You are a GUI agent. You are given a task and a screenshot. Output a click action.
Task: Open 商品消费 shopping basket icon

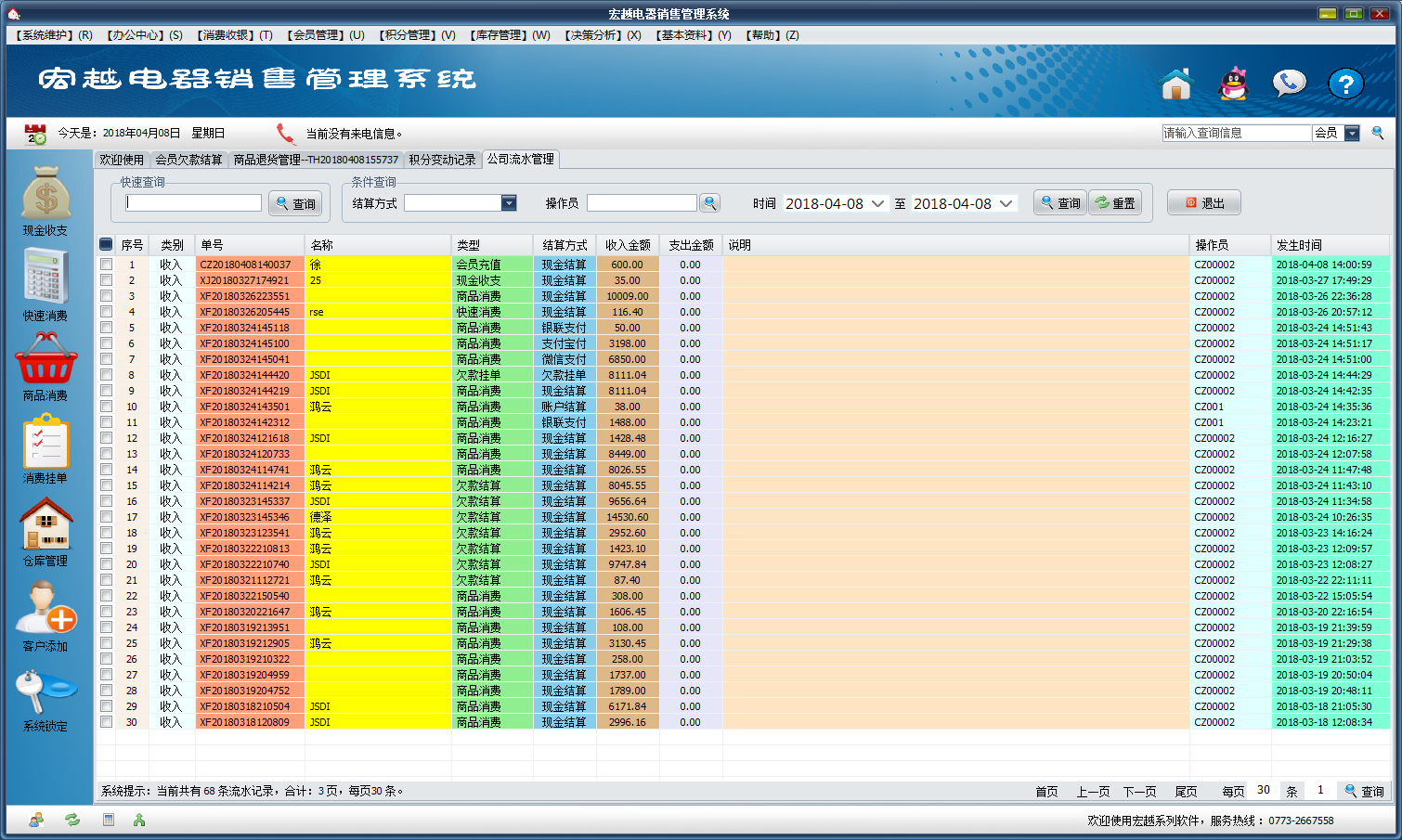[x=45, y=359]
